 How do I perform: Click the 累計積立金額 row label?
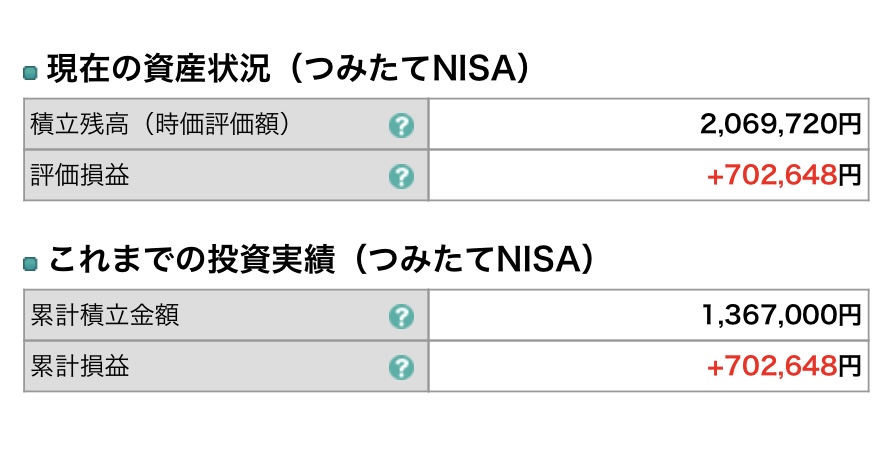104,315
